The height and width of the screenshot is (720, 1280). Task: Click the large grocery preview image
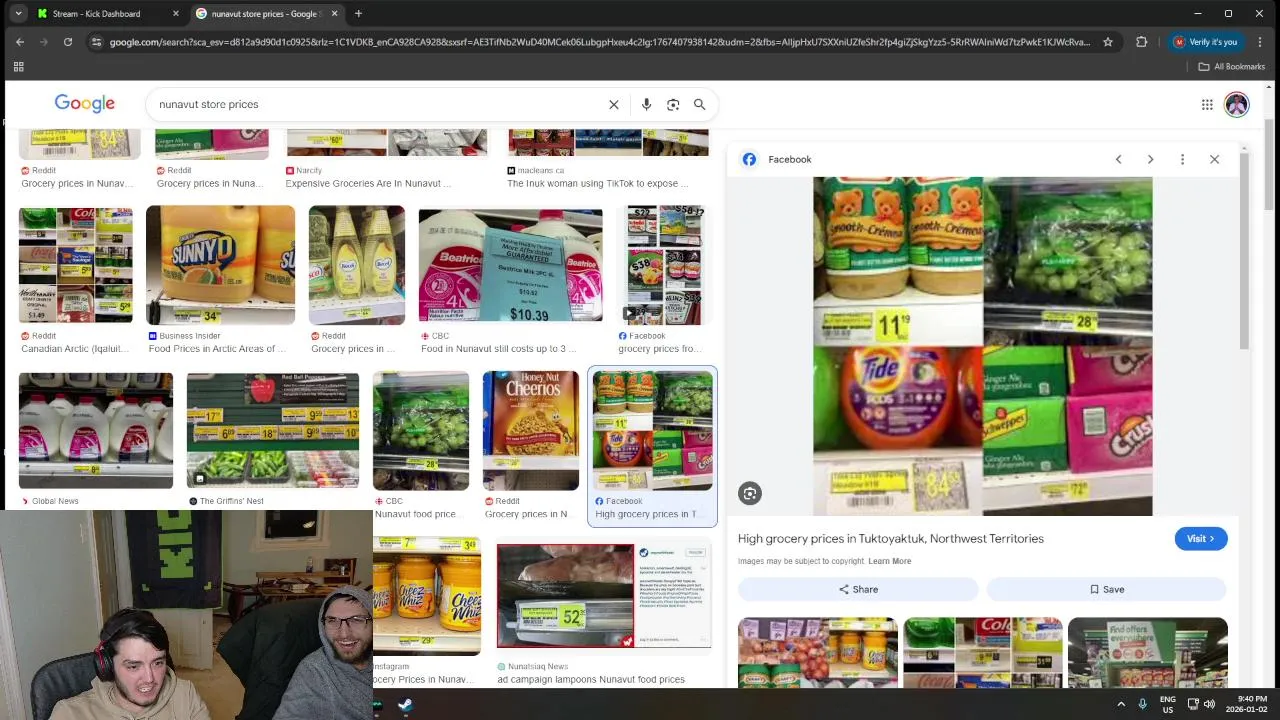(x=982, y=346)
